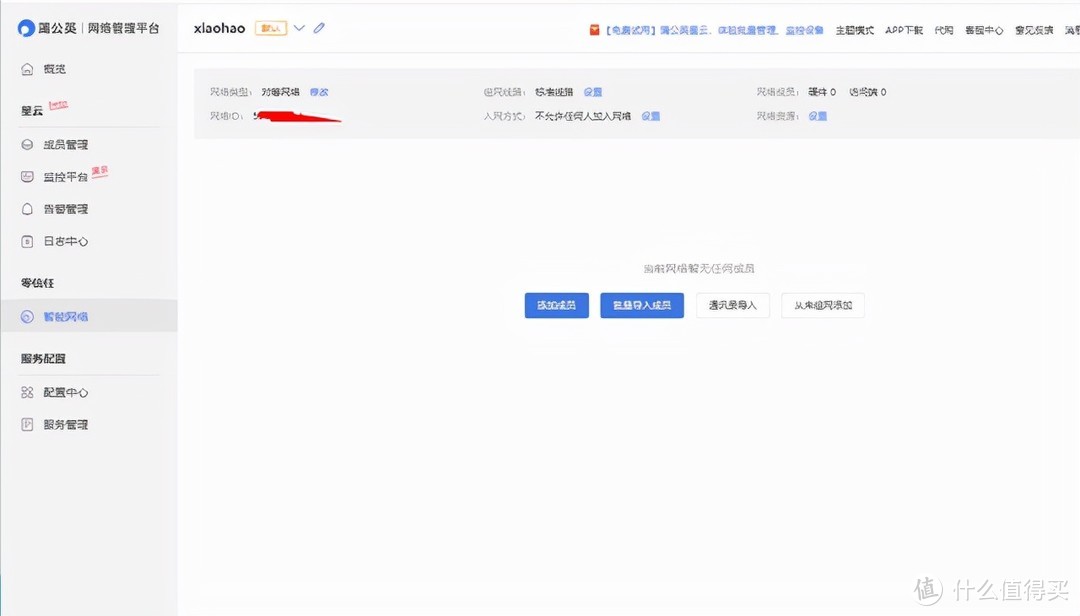Click 修改 next to 网络类型

tap(319, 91)
